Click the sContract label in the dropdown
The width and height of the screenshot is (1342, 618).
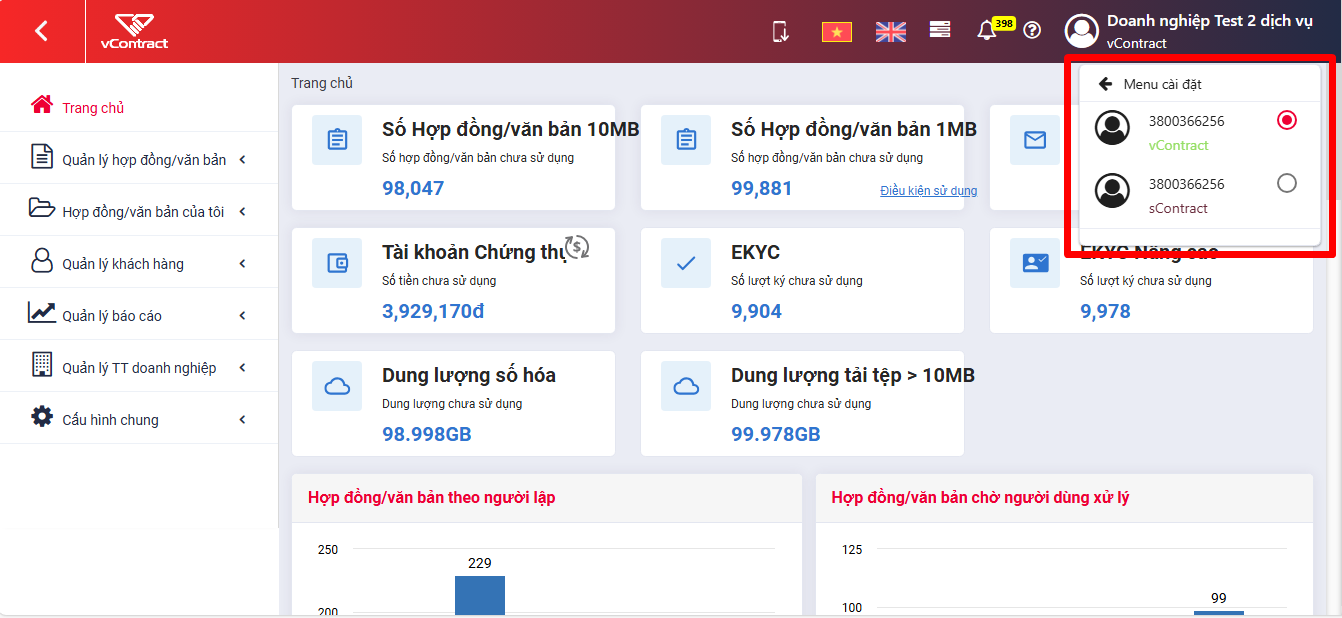click(x=1178, y=208)
